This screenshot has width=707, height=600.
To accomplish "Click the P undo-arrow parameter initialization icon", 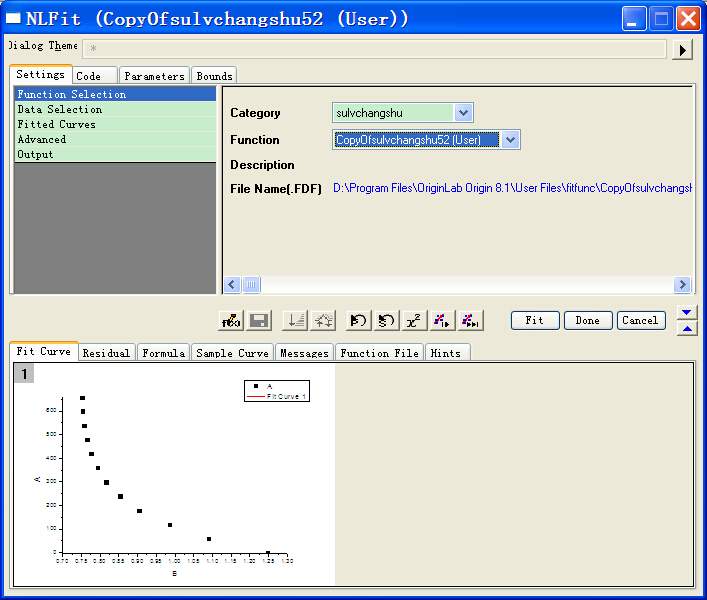I will [x=358, y=321].
